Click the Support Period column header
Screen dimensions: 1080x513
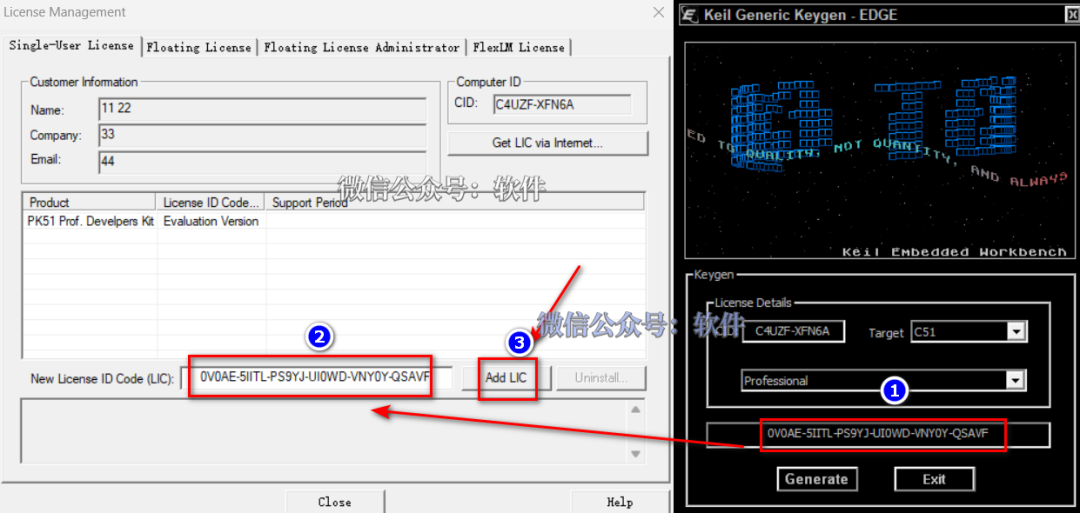pos(455,202)
